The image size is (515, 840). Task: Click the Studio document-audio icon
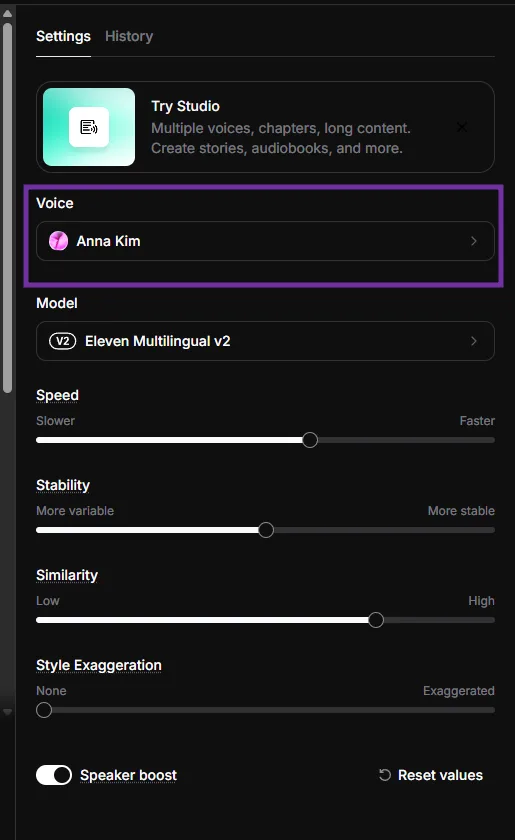click(89, 127)
